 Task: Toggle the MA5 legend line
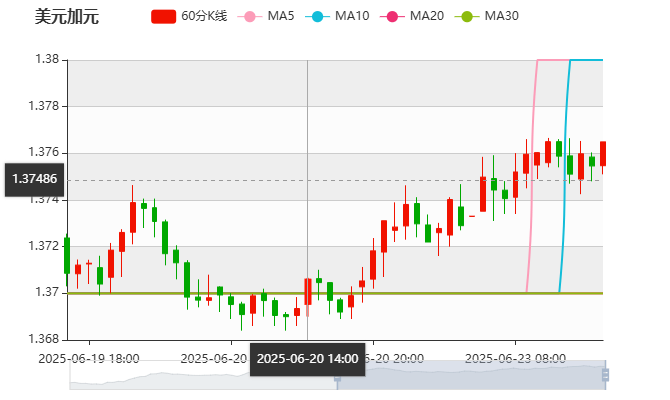pyautogui.click(x=266, y=16)
